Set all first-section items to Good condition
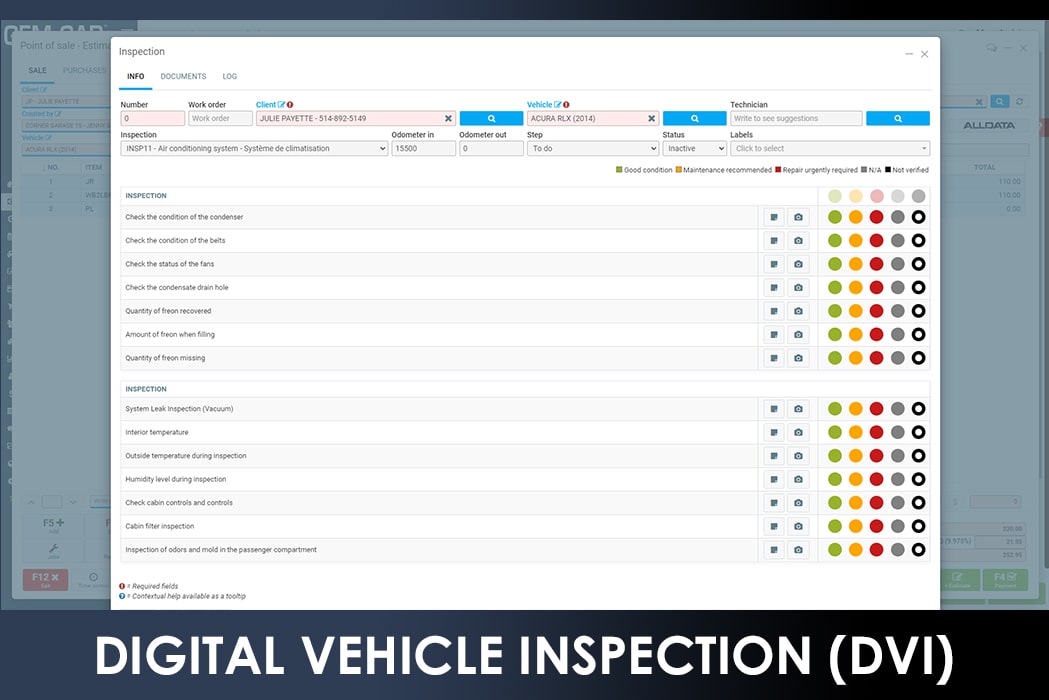Image resolution: width=1049 pixels, height=700 pixels. click(835, 196)
